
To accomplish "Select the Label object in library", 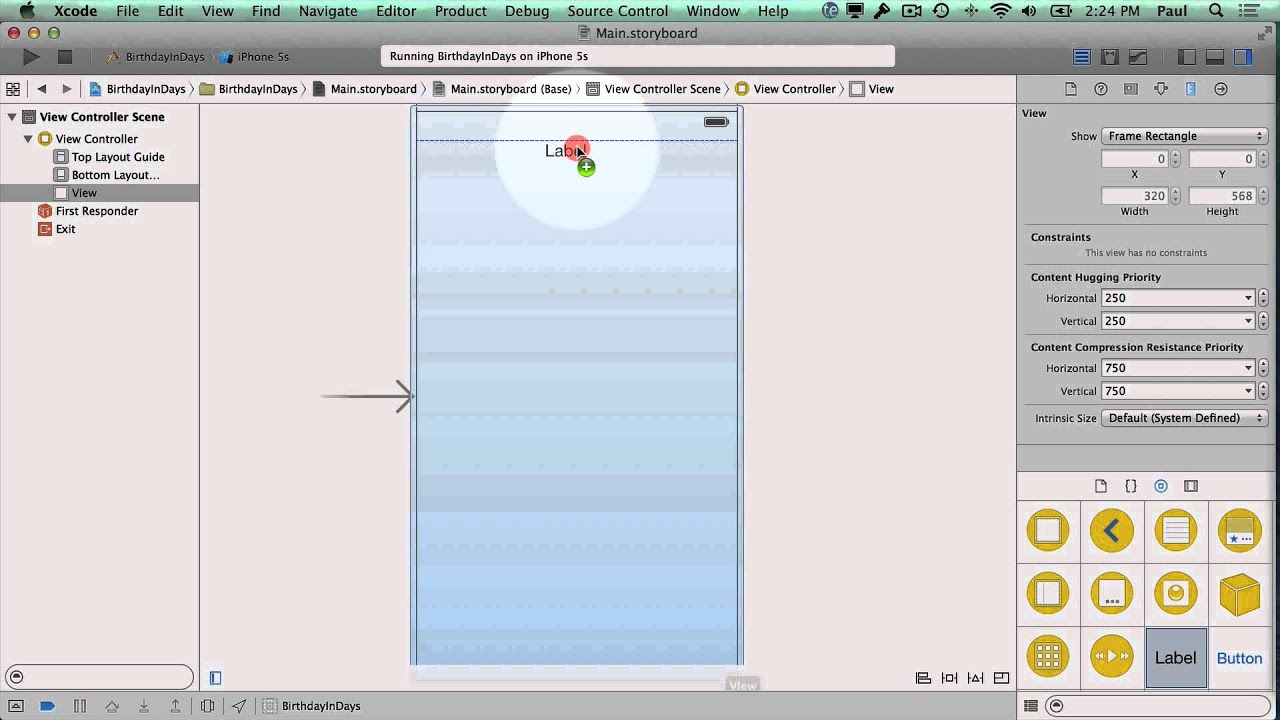I will [1176, 658].
